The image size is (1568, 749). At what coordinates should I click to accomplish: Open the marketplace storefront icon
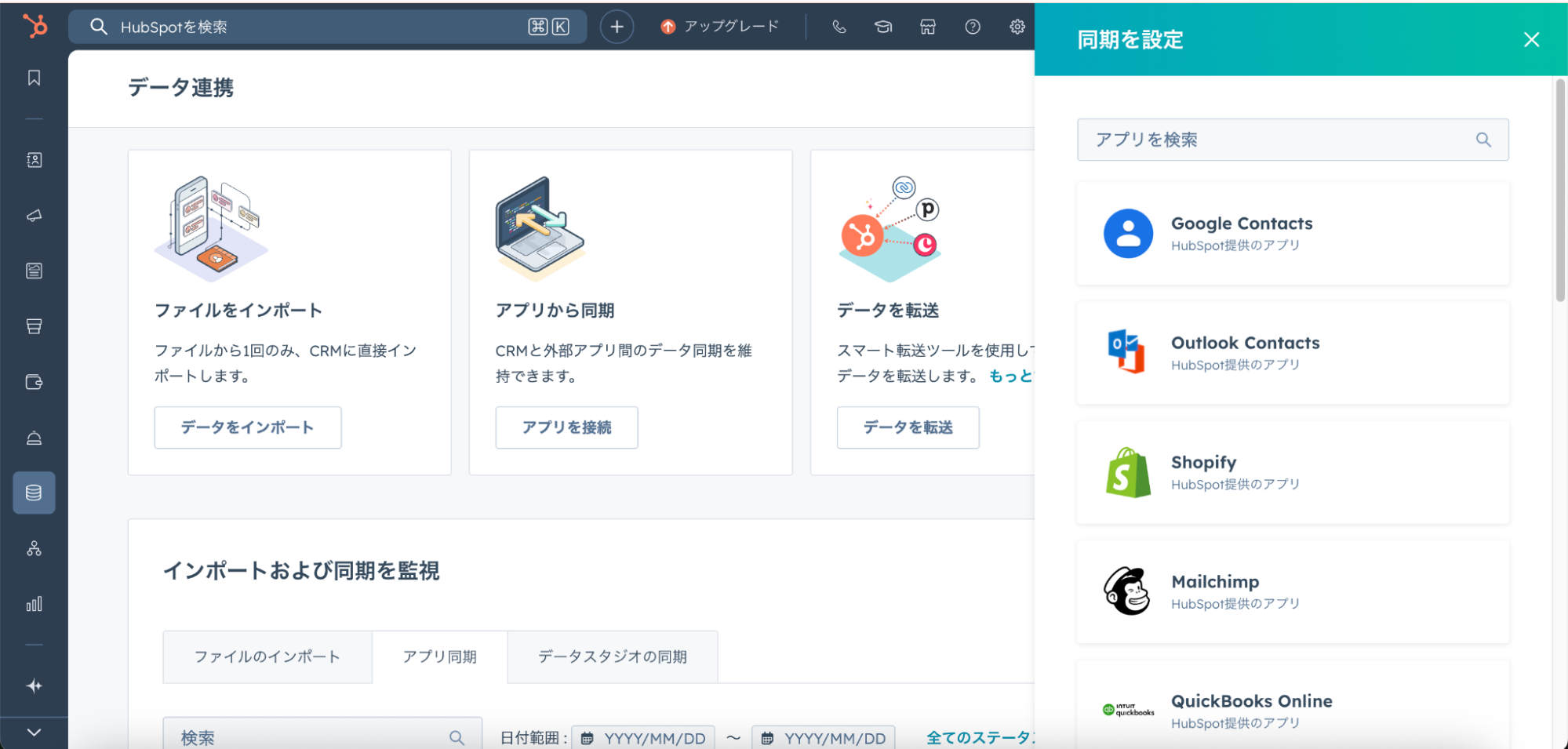pyautogui.click(x=928, y=27)
